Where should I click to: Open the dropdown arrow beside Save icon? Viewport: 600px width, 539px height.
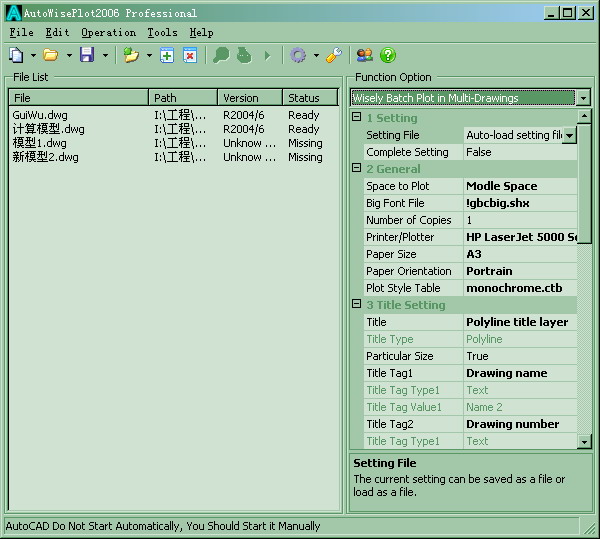[x=105, y=55]
